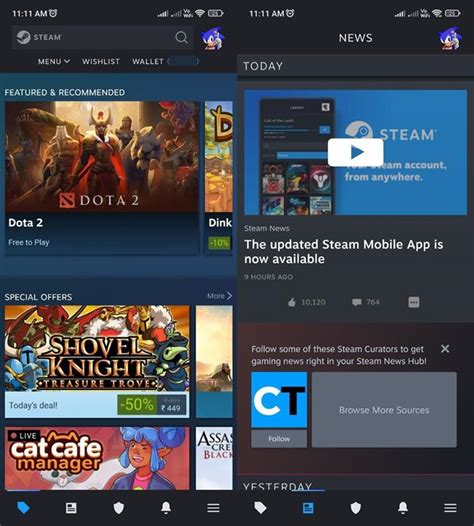Open hamburger menu on left screen

click(213, 508)
